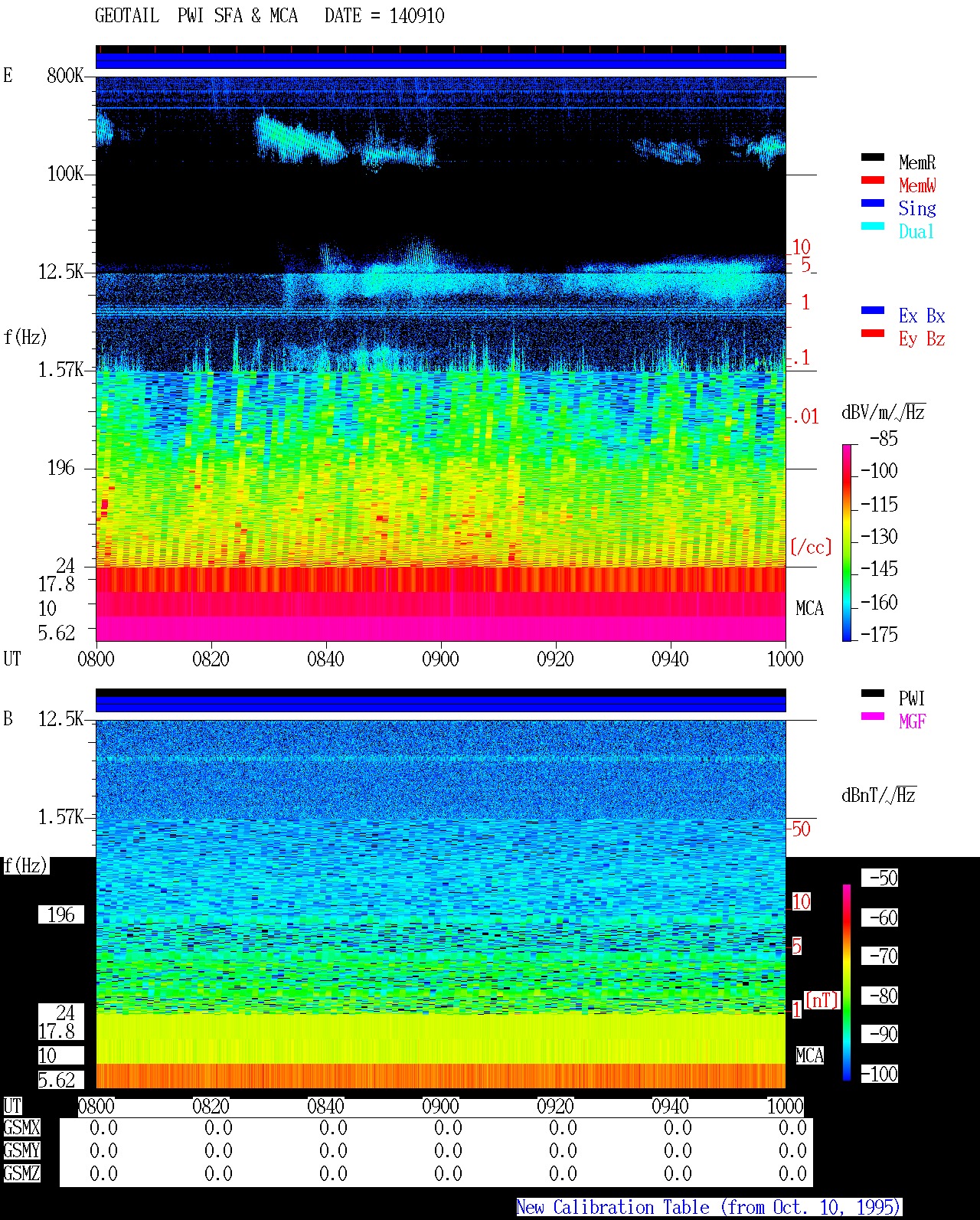Click the GSMZ value under 1000
The height and width of the screenshot is (1220, 980).
pyautogui.click(x=792, y=1174)
